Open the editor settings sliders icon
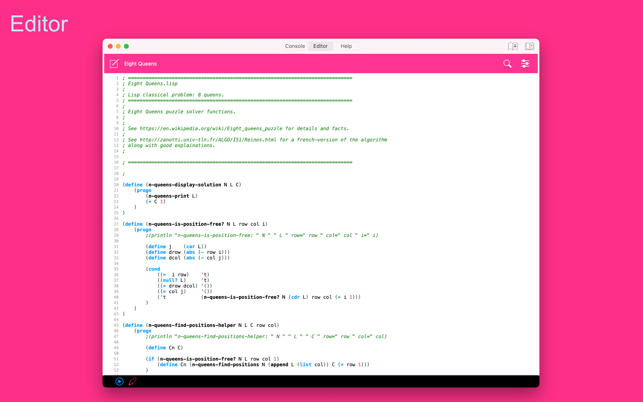643x402 pixels. [525, 64]
